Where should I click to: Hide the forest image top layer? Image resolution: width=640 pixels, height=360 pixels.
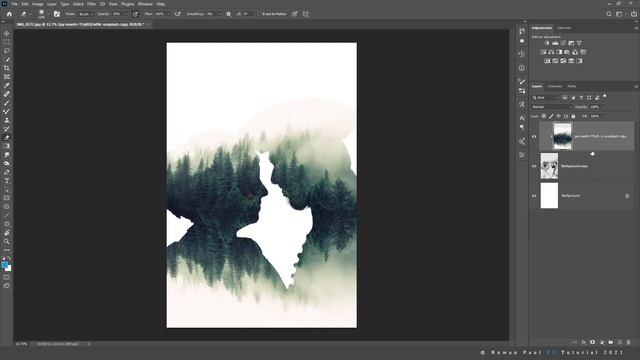pyautogui.click(x=534, y=137)
